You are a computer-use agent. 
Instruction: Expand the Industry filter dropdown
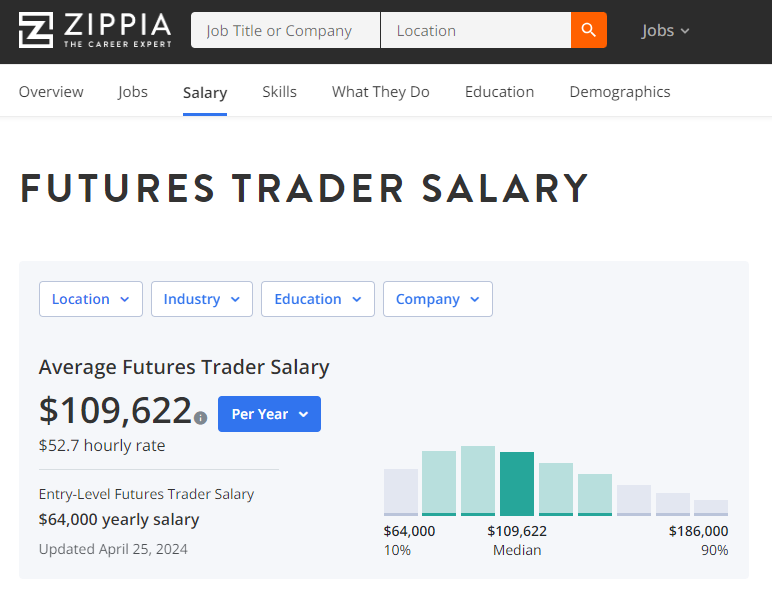(x=202, y=299)
